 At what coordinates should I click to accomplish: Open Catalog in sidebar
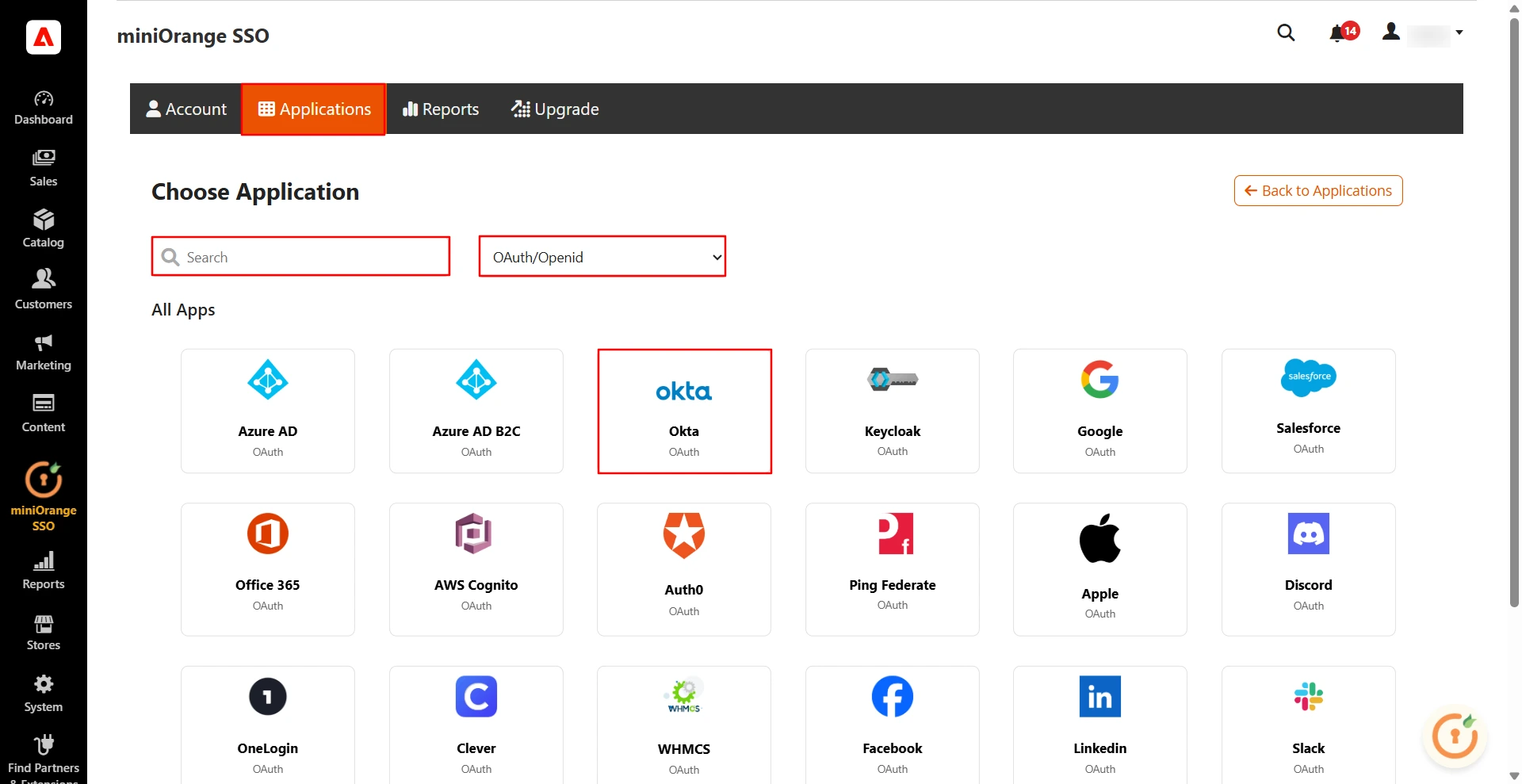(44, 230)
